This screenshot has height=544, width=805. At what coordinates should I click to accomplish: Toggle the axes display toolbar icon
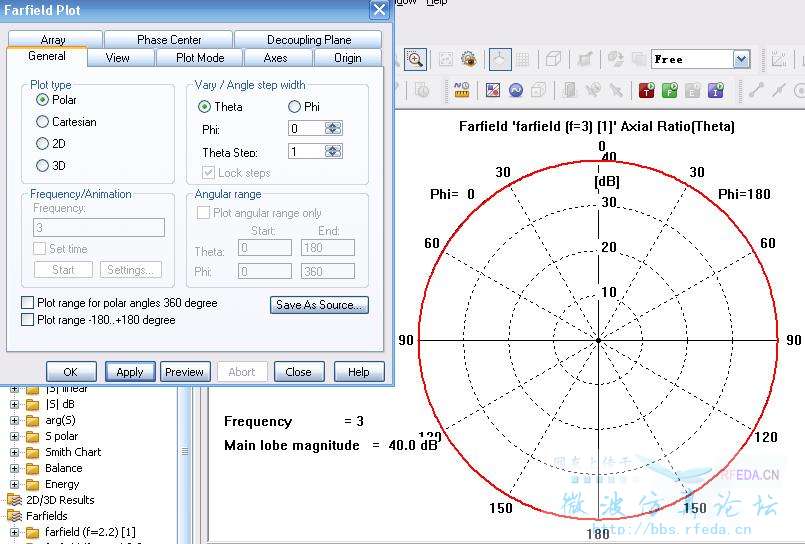tap(499, 60)
